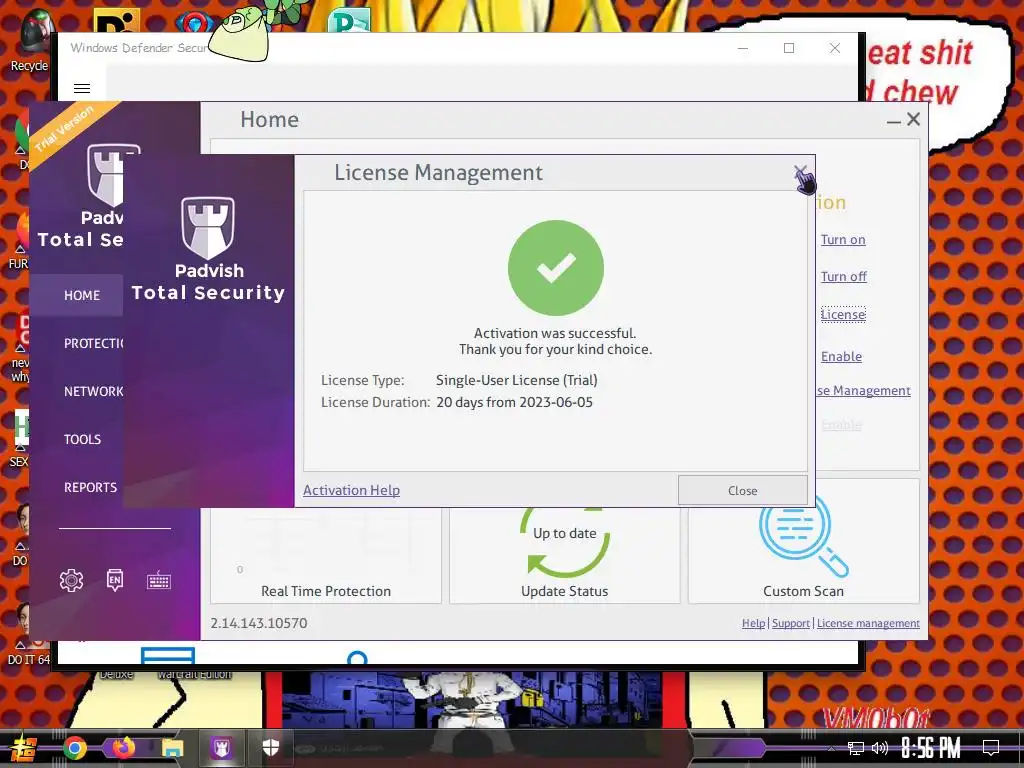Open the Real Time Protection tile
The image size is (1024, 768).
click(x=326, y=555)
